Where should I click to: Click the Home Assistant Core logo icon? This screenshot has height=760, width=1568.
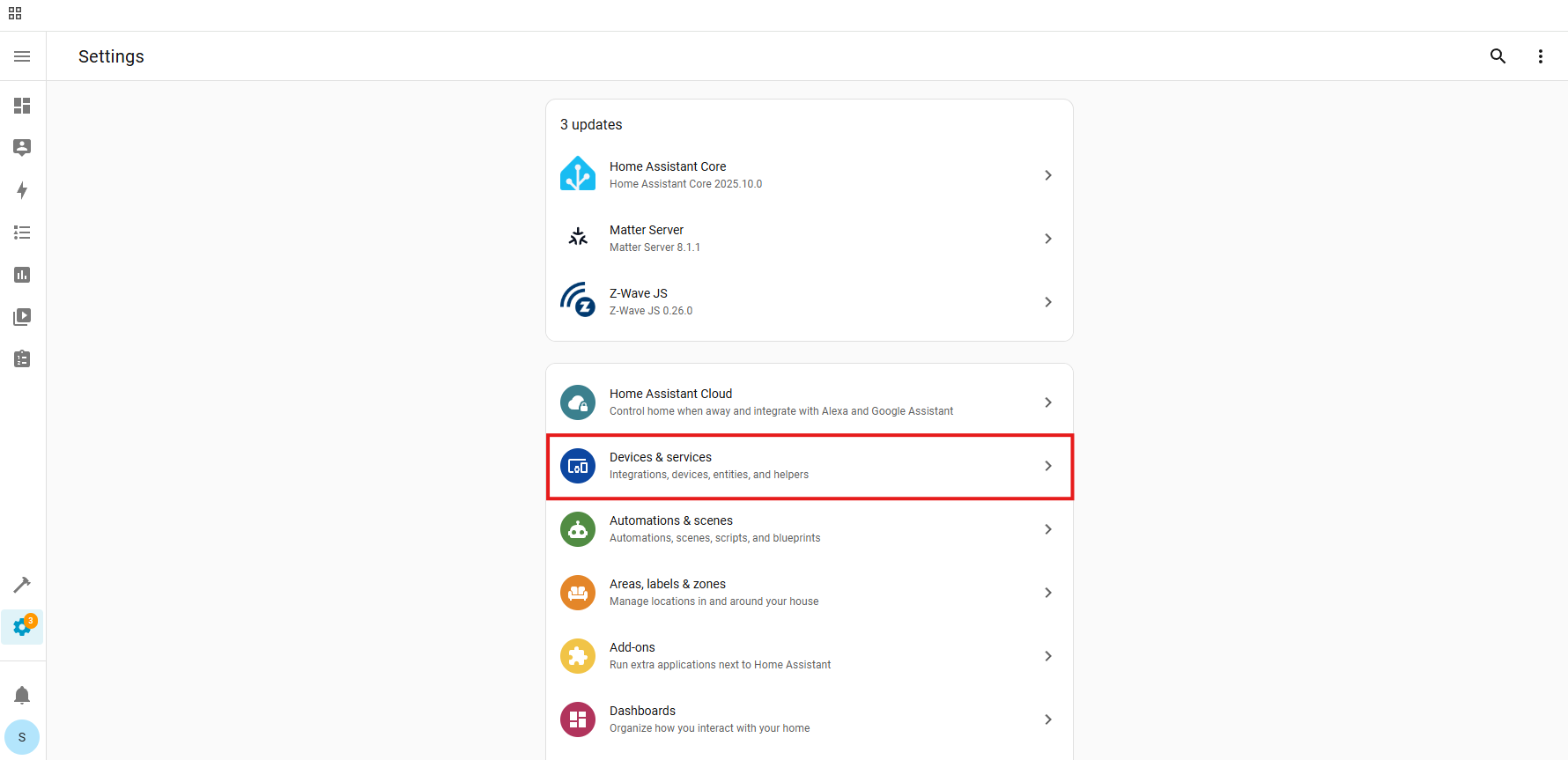coord(578,174)
